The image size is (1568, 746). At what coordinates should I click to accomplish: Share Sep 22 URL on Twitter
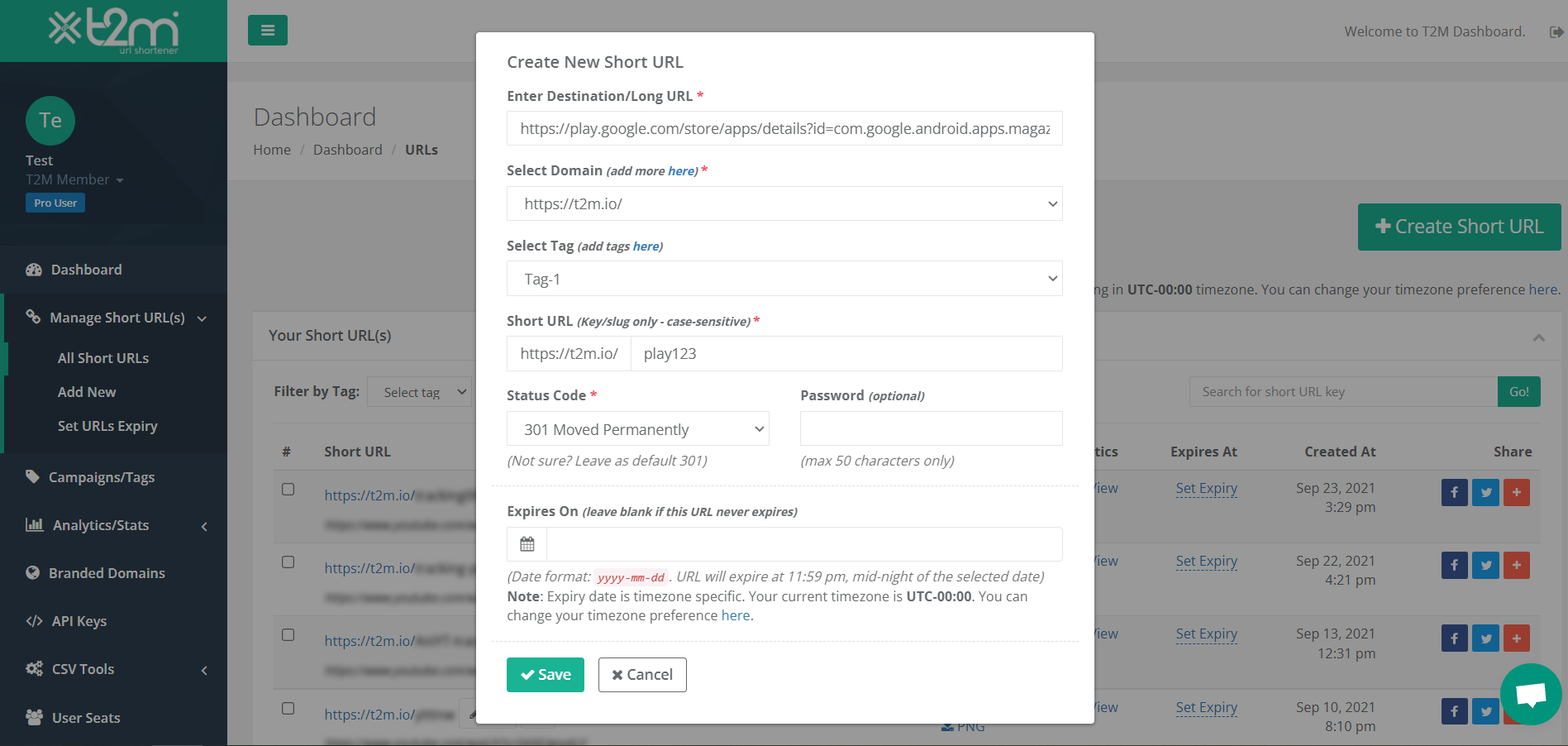[x=1485, y=566]
